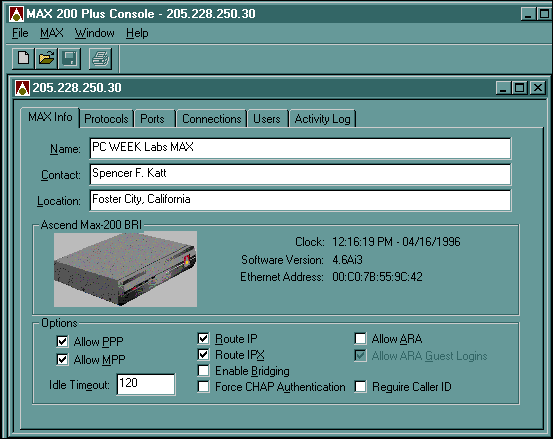The image size is (553, 439).
Task: Click the New document toolbar icon
Action: (x=23, y=59)
